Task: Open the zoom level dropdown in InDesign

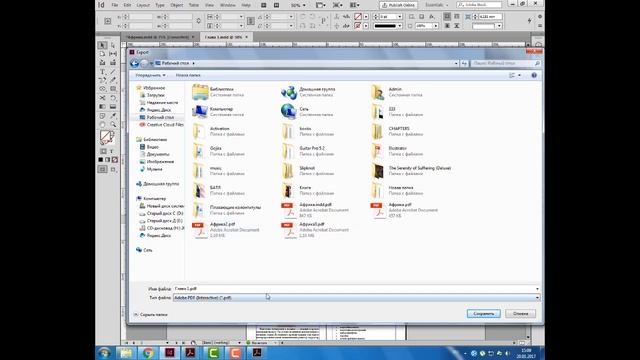Action: pyautogui.click(x=304, y=5)
